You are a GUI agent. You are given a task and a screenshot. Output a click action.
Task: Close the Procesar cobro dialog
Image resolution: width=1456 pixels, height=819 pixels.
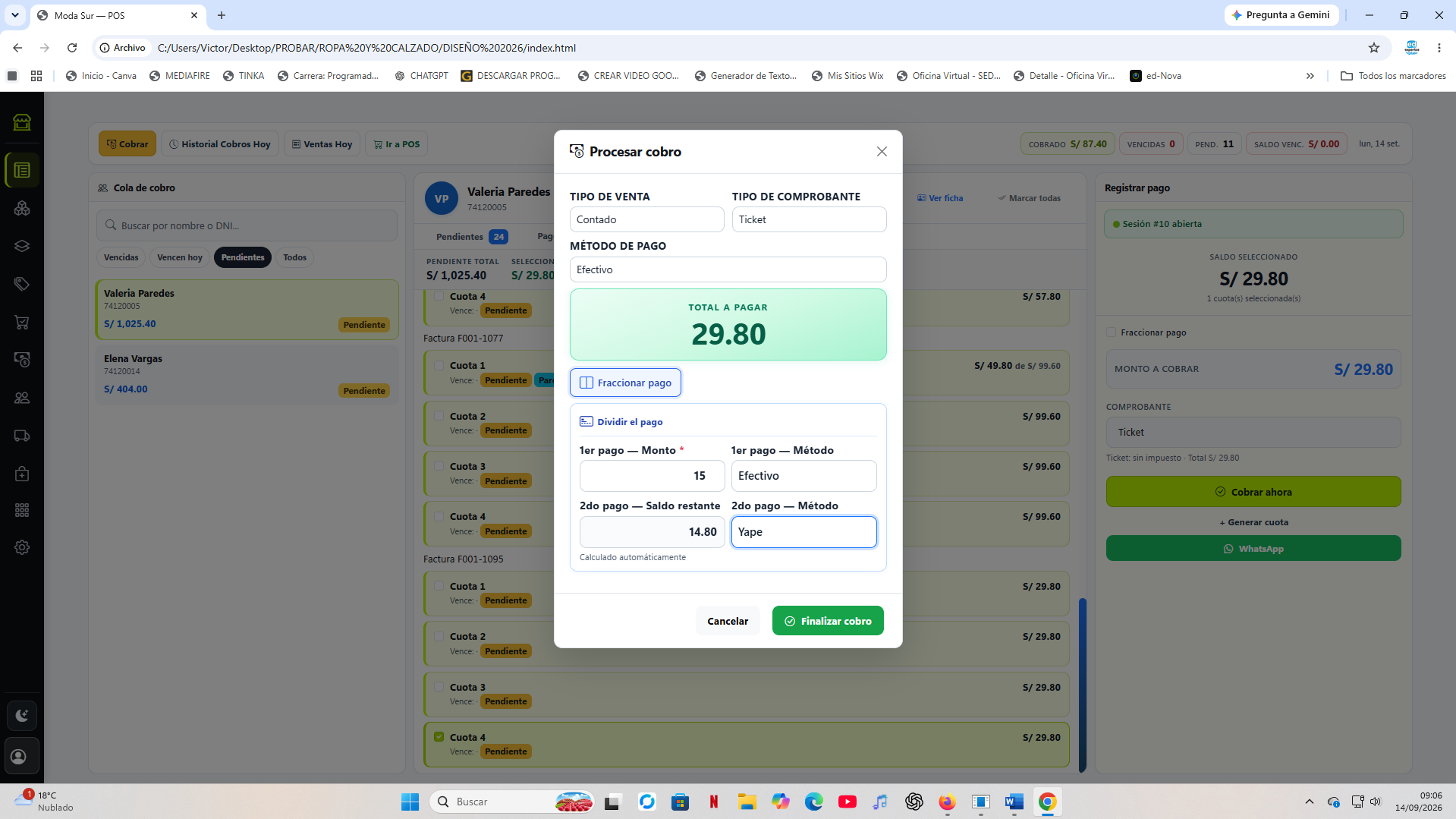[882, 152]
